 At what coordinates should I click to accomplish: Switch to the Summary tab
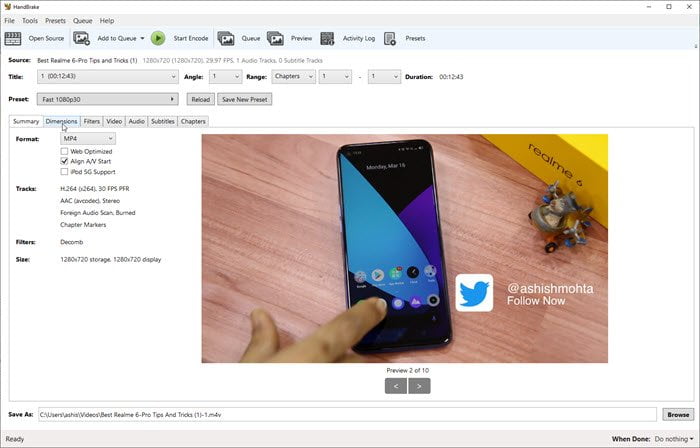tap(26, 121)
